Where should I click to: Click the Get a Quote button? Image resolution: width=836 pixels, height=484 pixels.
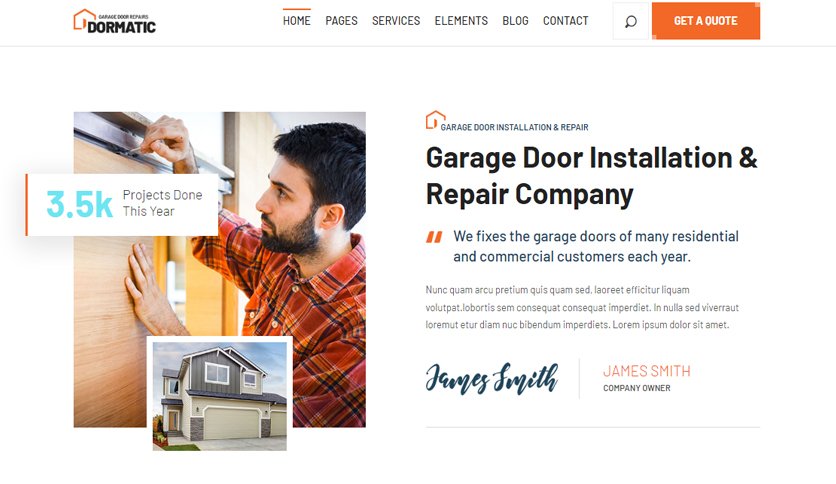[x=706, y=21]
